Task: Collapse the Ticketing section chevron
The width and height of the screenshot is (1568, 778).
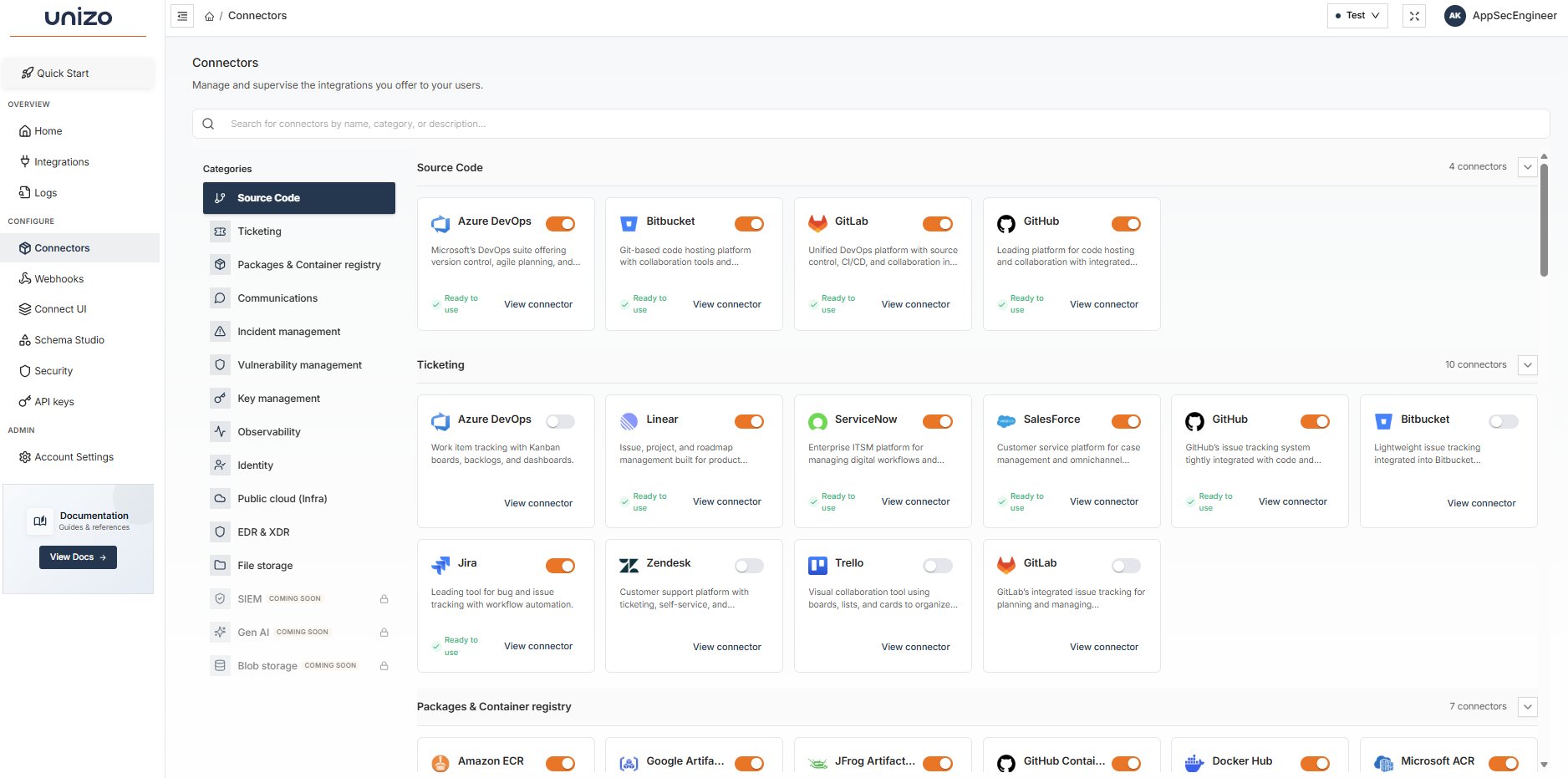Action: point(1528,365)
